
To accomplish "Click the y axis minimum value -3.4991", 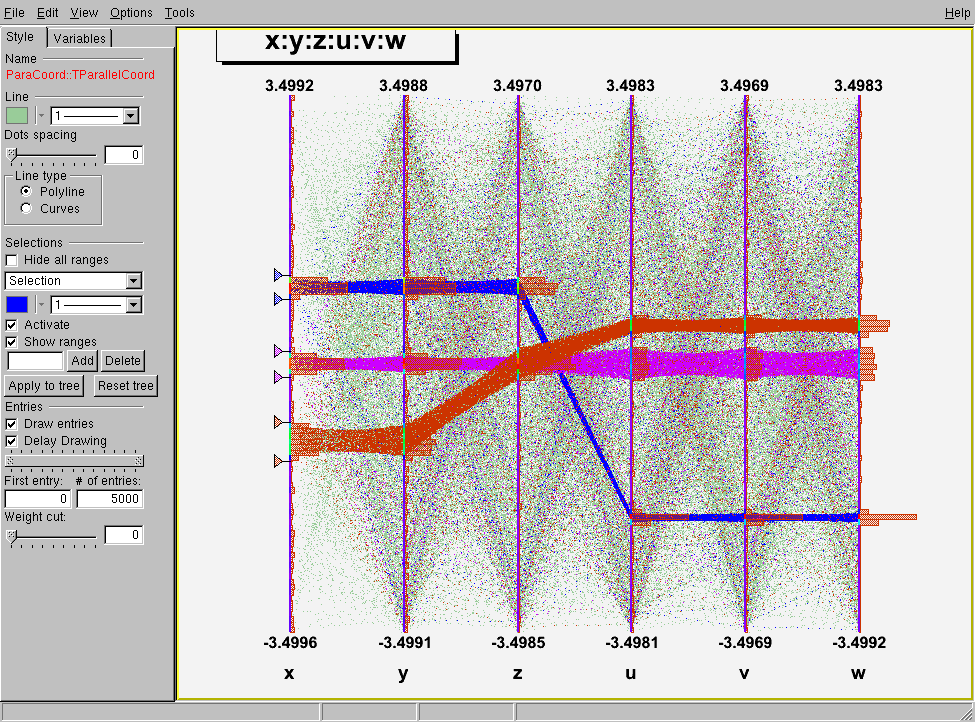I will (x=404, y=642).
